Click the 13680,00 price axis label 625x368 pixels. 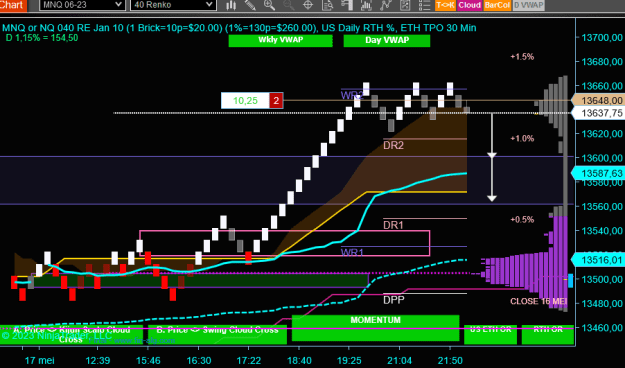pos(602,62)
